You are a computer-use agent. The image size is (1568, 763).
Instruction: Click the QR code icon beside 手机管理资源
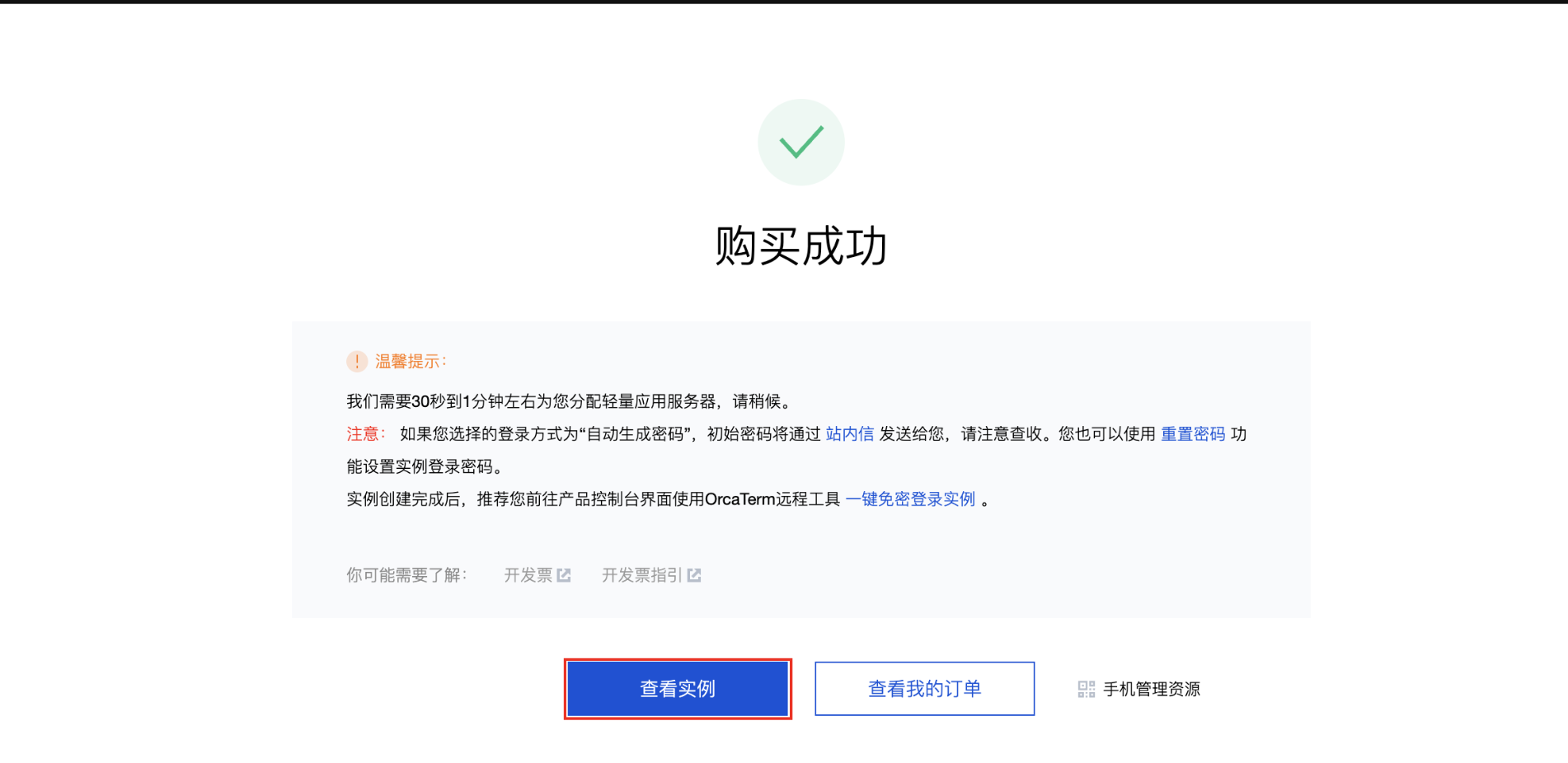1086,689
